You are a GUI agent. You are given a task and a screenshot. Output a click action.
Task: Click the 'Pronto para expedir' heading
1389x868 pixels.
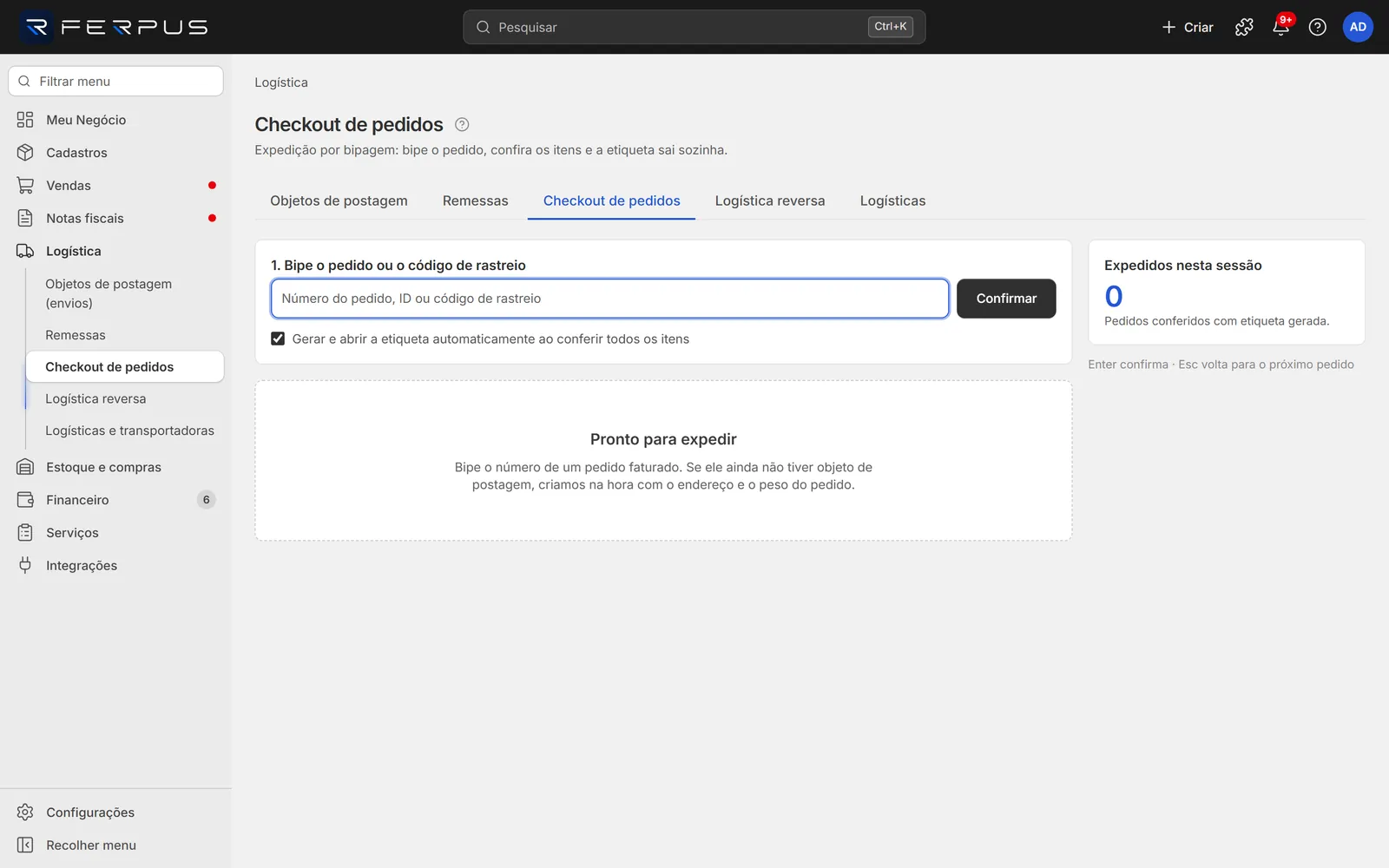[x=663, y=439]
